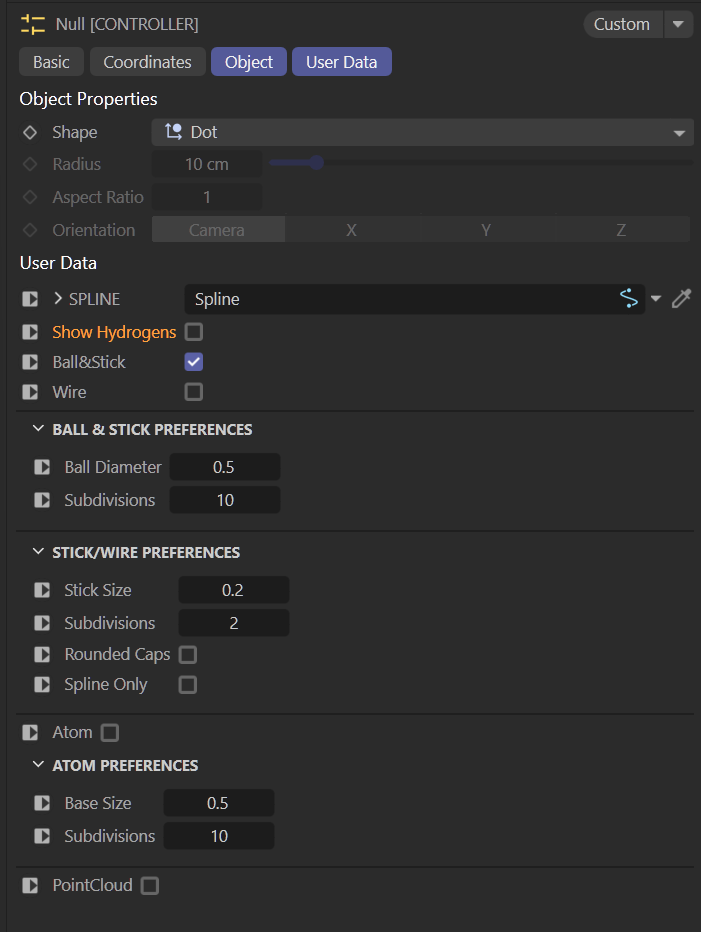The width and height of the screenshot is (701, 932).
Task: Uncheck the Ball&Stick checkbox
Action: click(x=194, y=362)
